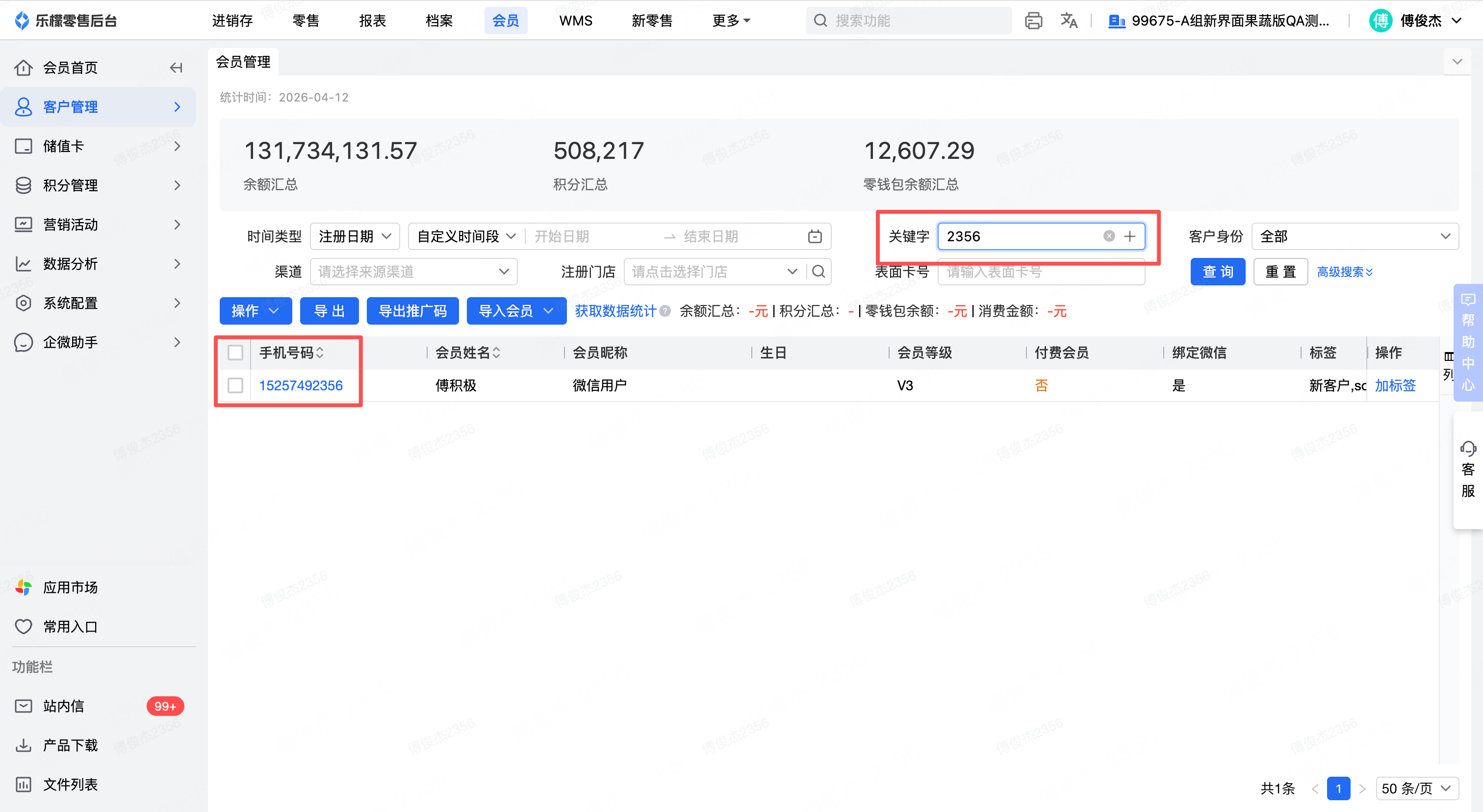
Task: Click the printer icon in top bar
Action: click(1033, 21)
